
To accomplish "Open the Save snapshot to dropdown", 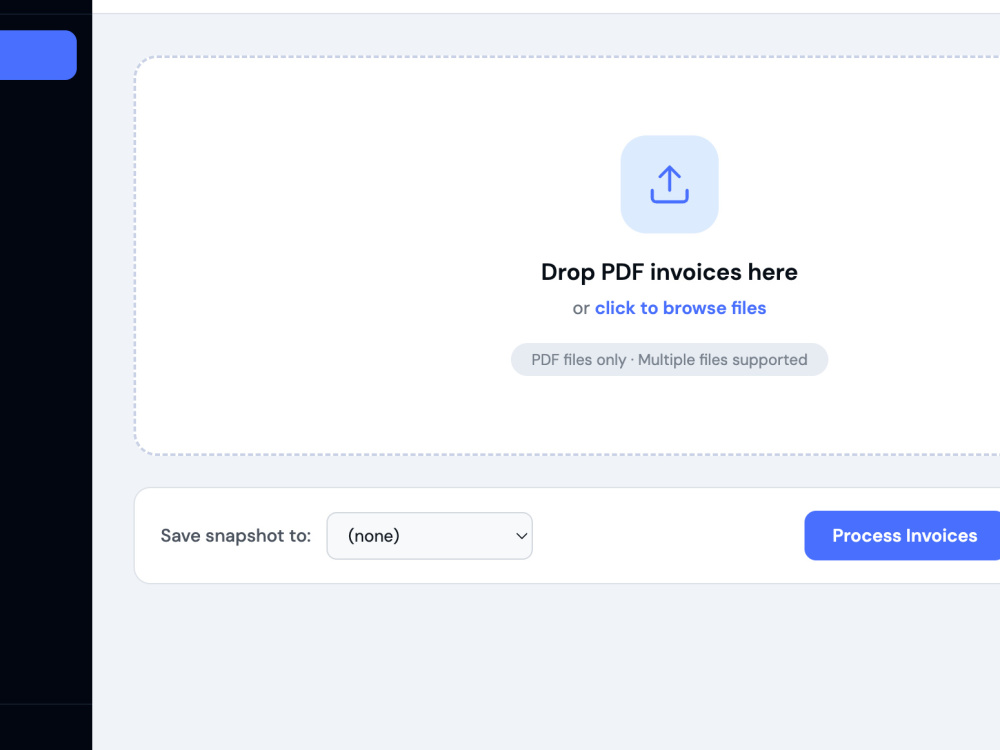I will (x=429, y=536).
